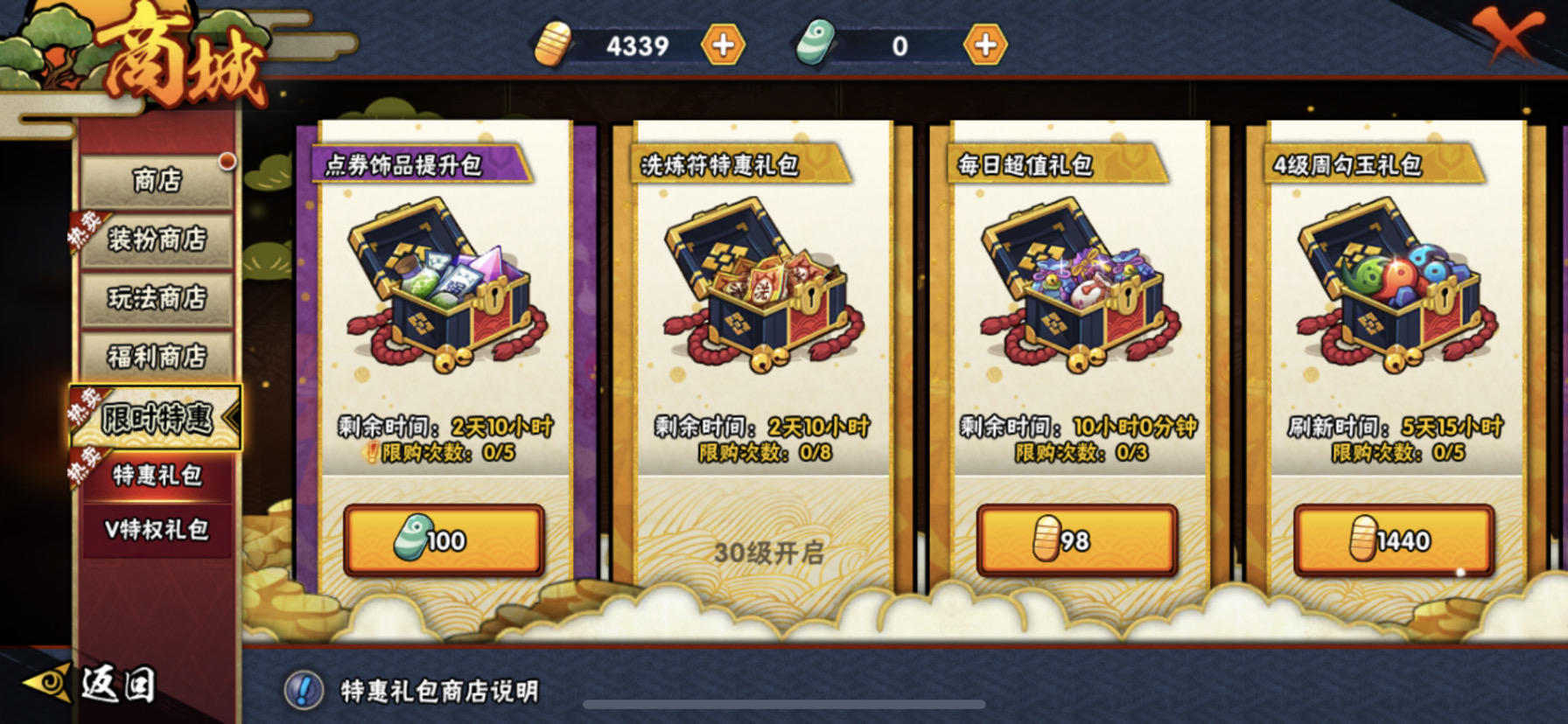Select the 限时特惠 tab
The height and width of the screenshot is (724, 1568).
click(x=157, y=418)
